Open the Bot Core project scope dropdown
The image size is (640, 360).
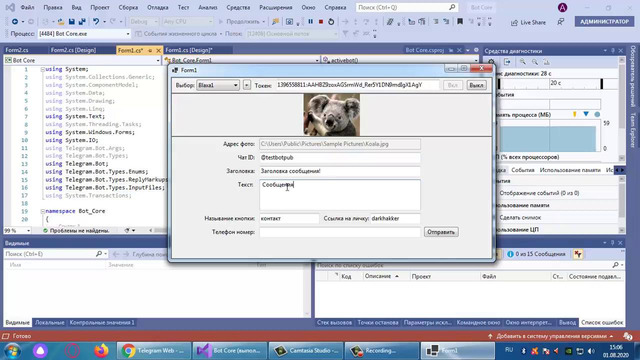[82, 60]
